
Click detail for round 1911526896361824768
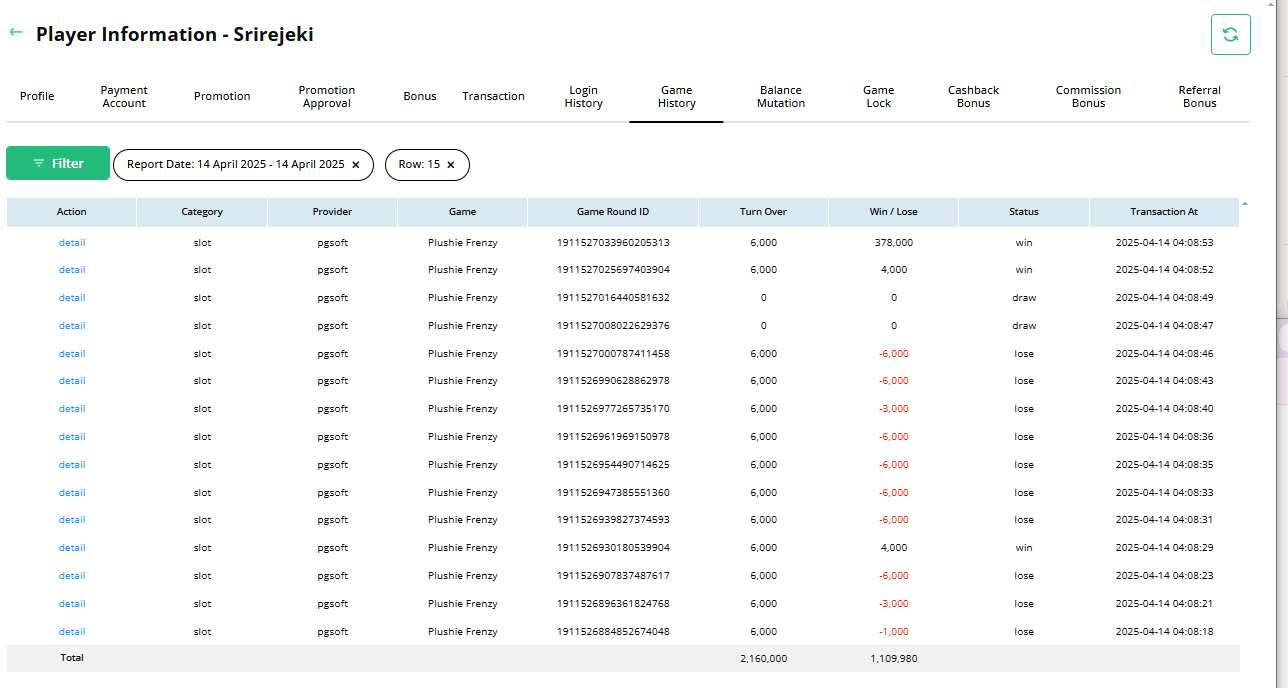(72, 604)
